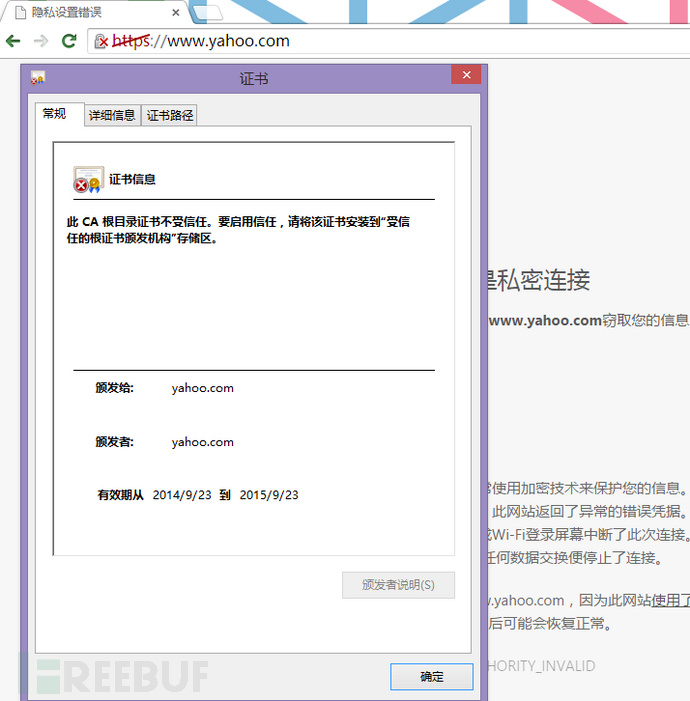
Task: Click the AUTHORITY_INVALID error code text
Action: (541, 666)
